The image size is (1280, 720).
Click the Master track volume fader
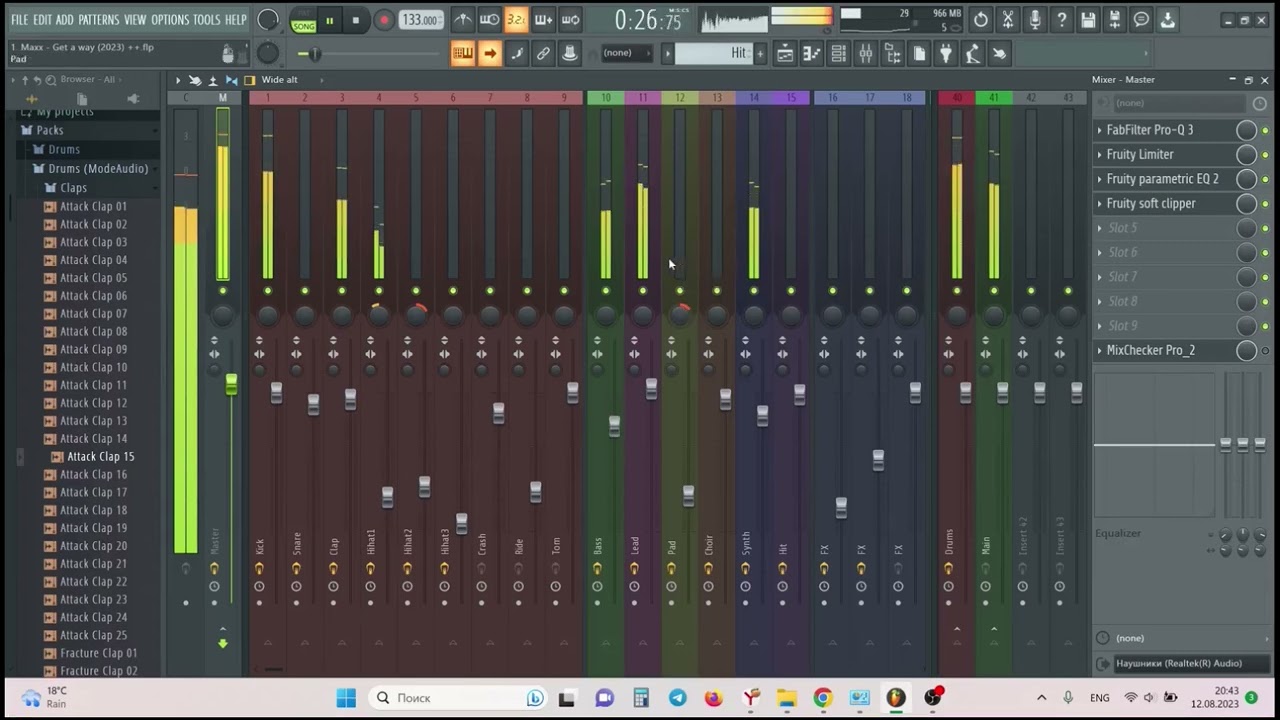tap(231, 384)
